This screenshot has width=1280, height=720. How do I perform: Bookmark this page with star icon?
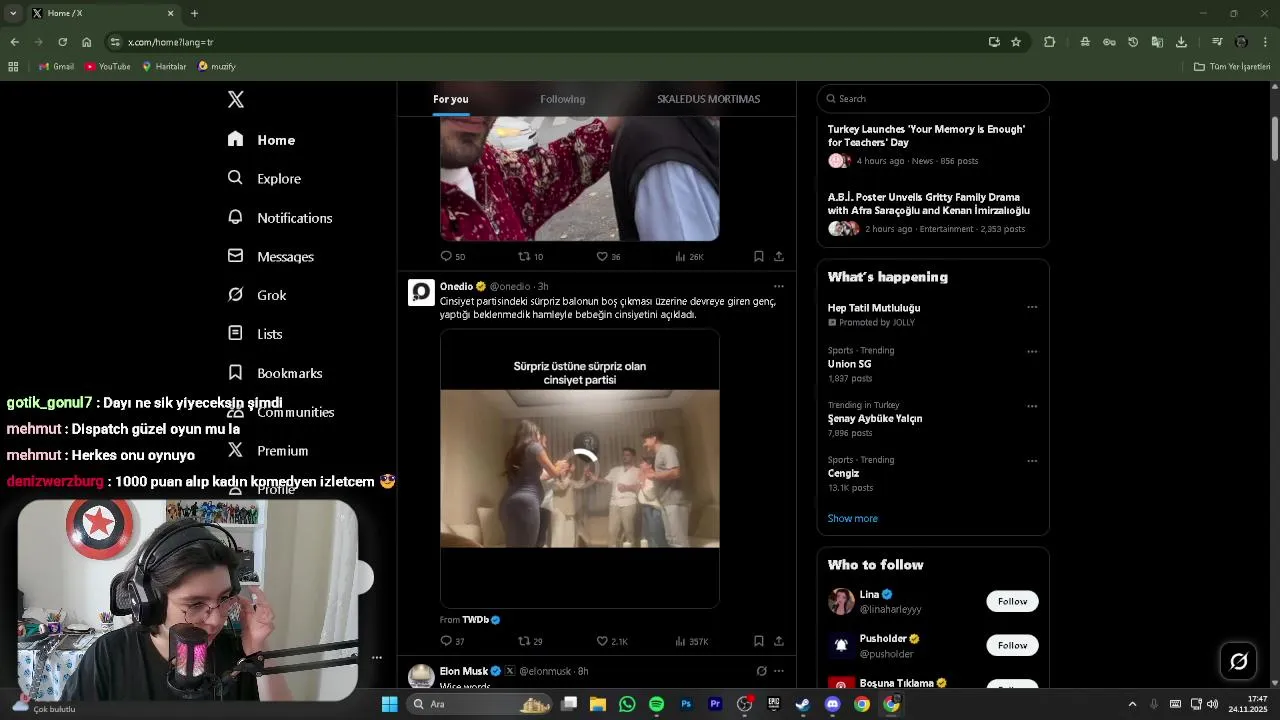(1016, 42)
